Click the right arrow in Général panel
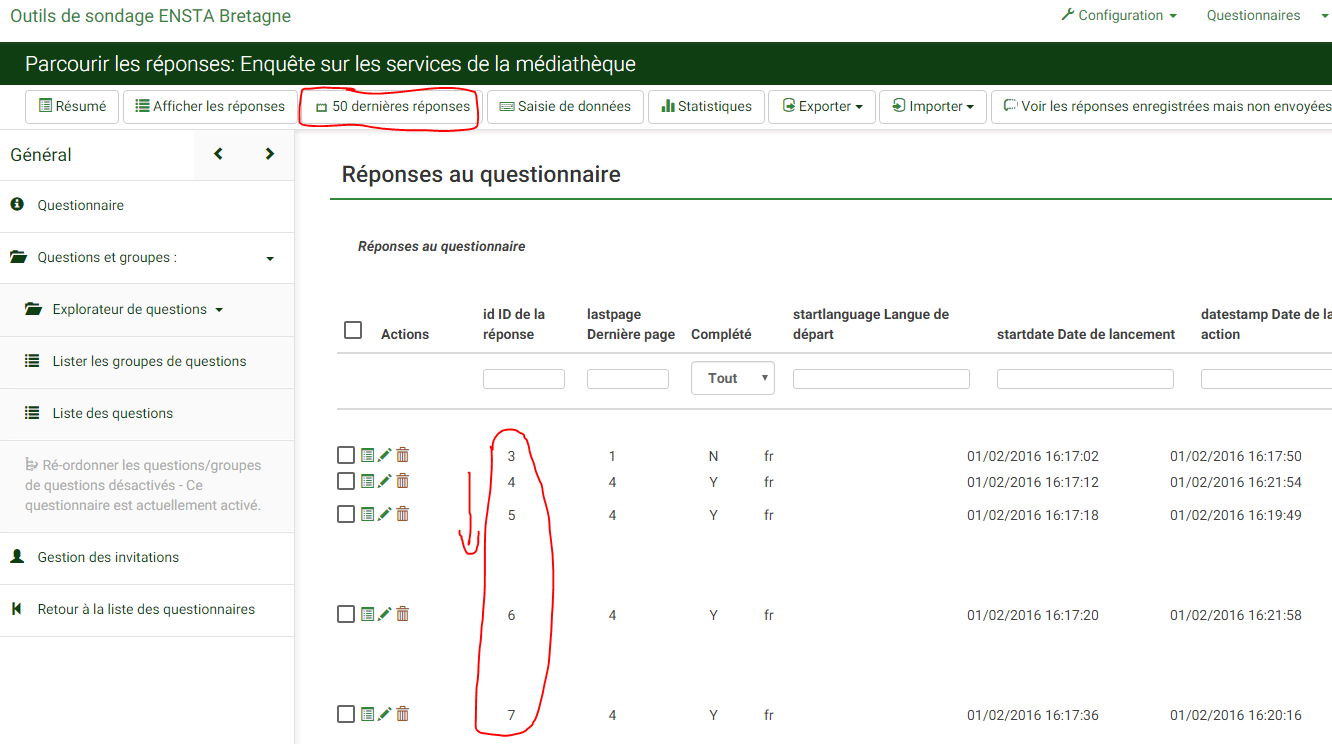Screen dimensions: 1332x744 coord(269,154)
